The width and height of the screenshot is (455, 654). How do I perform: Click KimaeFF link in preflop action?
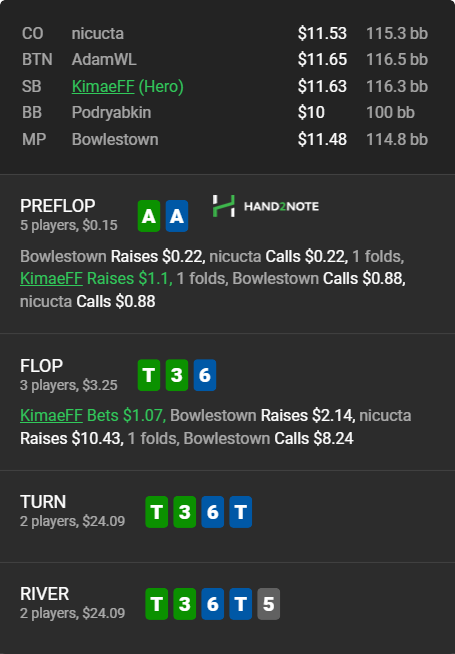point(51,278)
